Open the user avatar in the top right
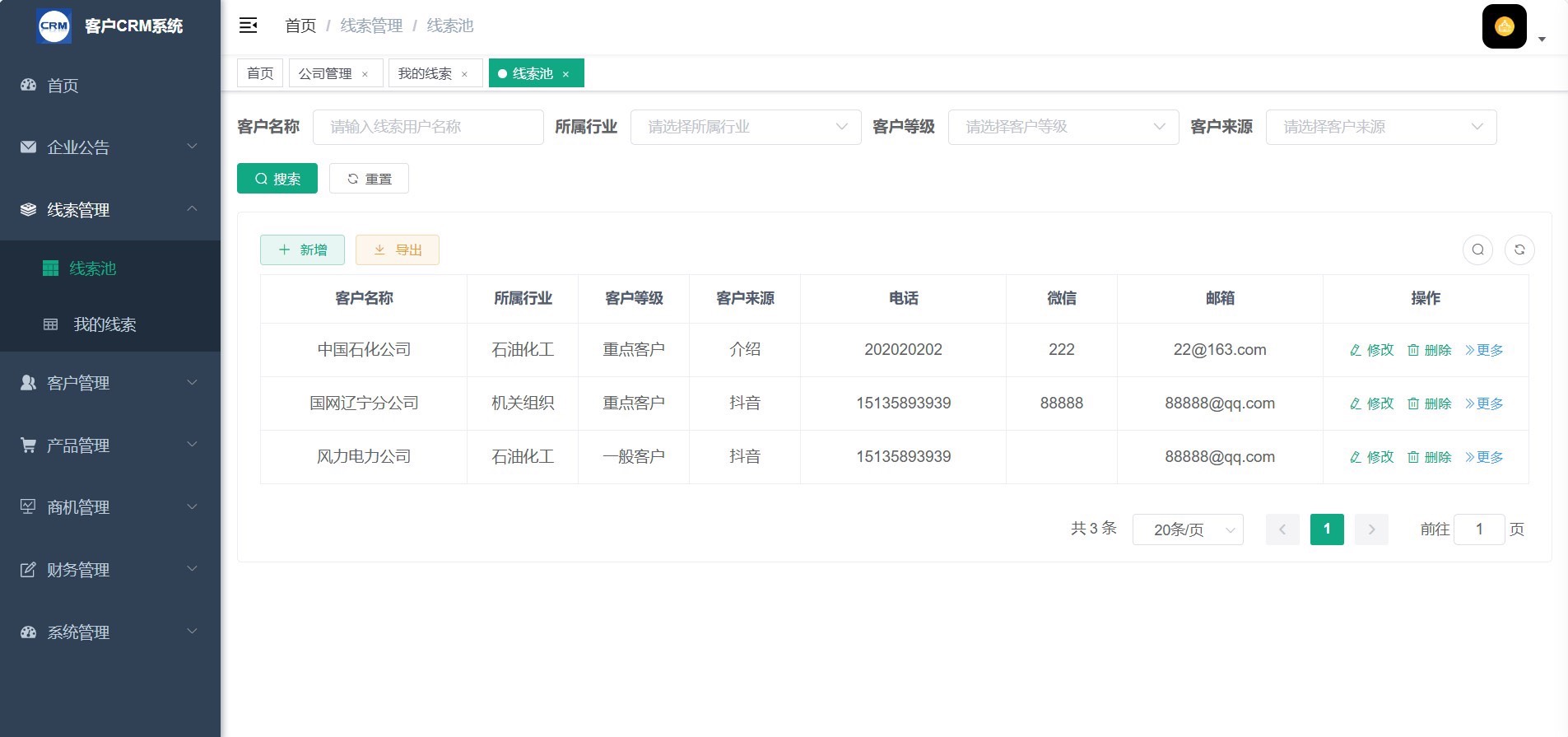1568x737 pixels. 1504,27
